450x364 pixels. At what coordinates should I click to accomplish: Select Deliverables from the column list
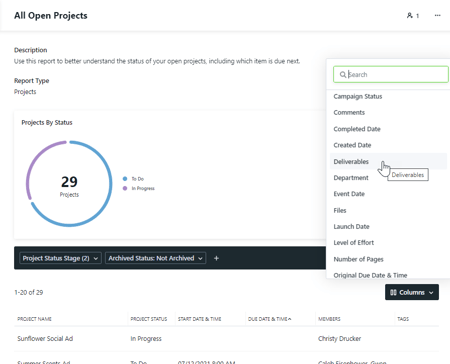351,161
